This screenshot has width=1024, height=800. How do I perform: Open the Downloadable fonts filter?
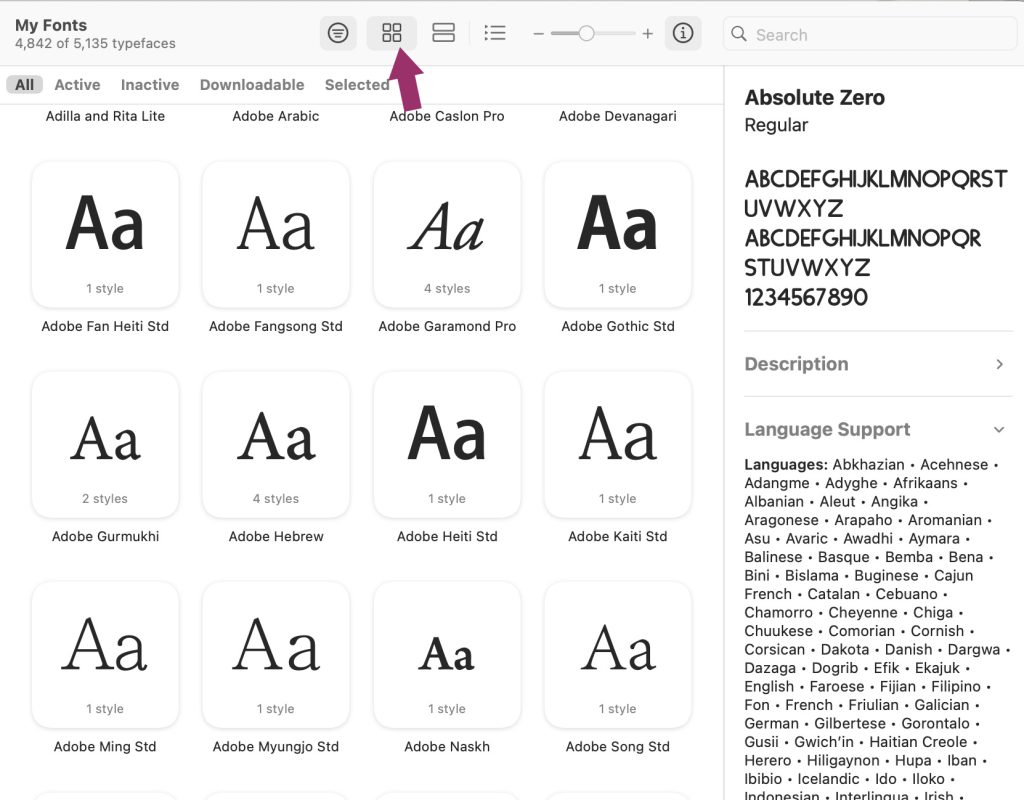click(252, 85)
